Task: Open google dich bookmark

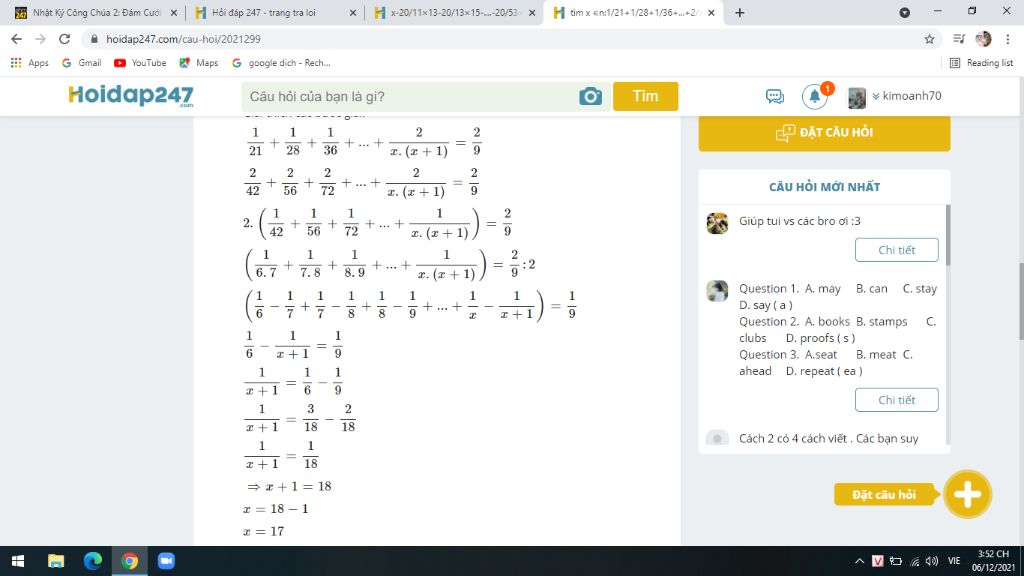Action: point(281,63)
